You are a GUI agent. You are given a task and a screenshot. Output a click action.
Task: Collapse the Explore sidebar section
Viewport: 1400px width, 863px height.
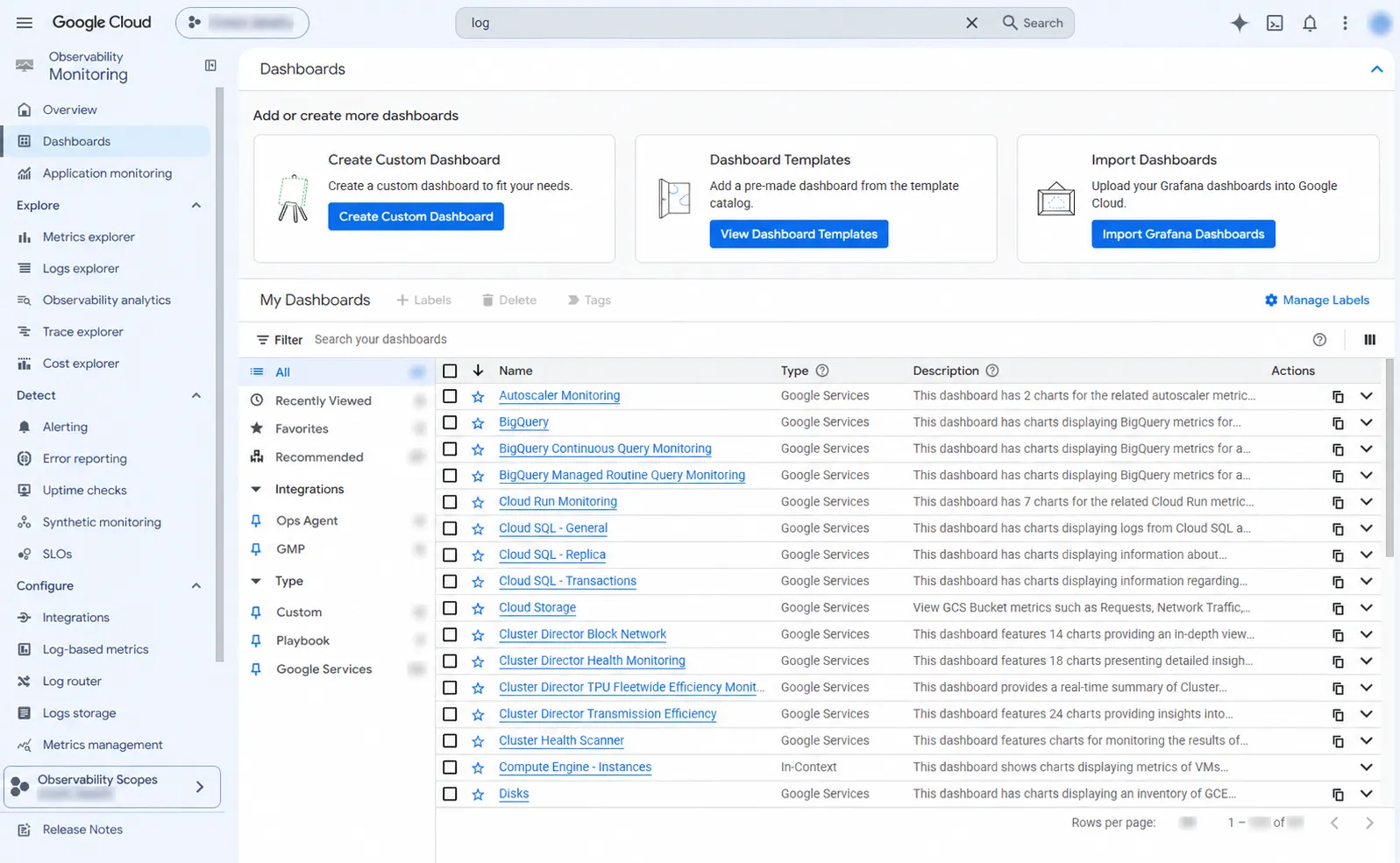pos(196,205)
